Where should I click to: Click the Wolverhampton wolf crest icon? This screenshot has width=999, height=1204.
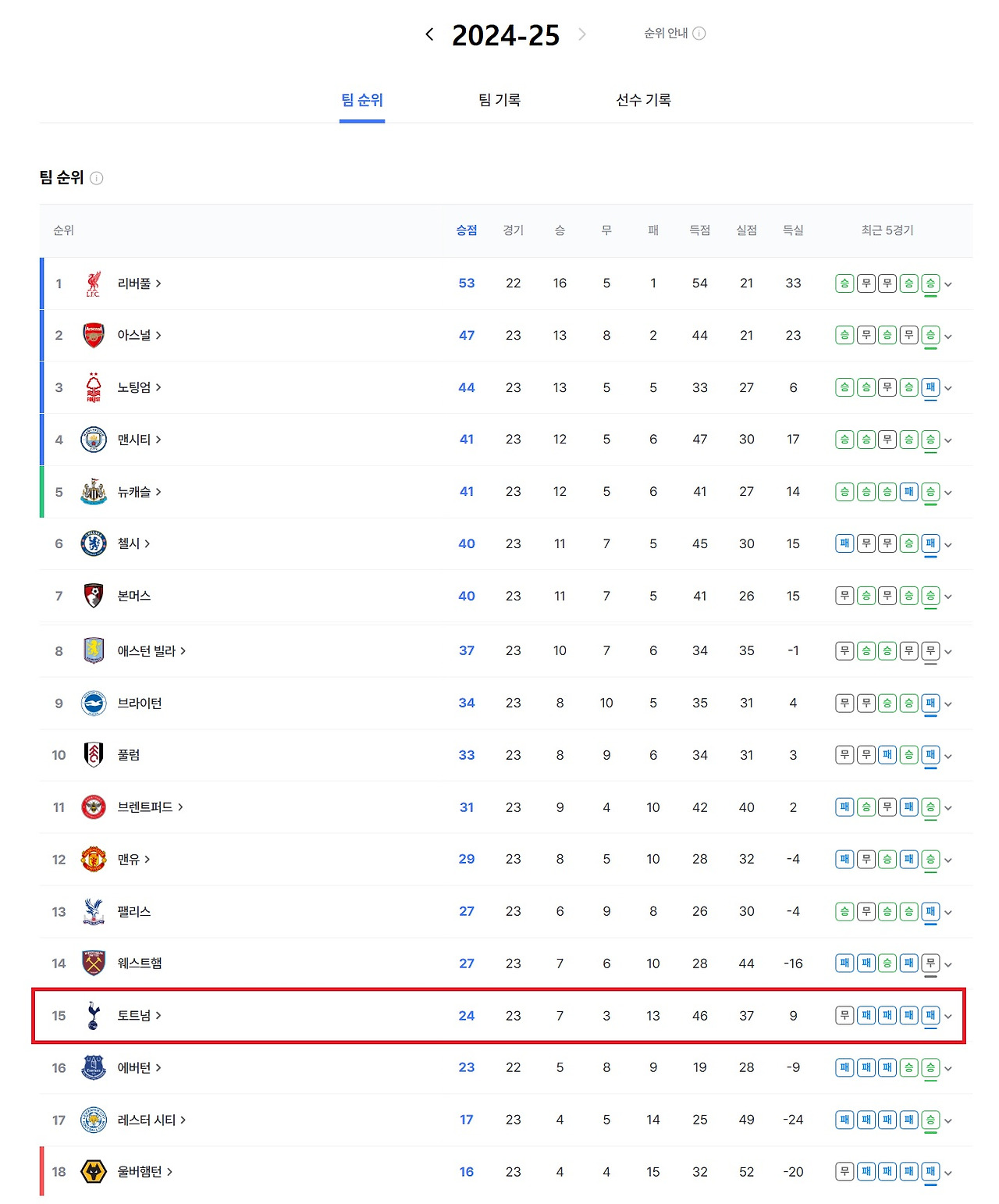[94, 1171]
